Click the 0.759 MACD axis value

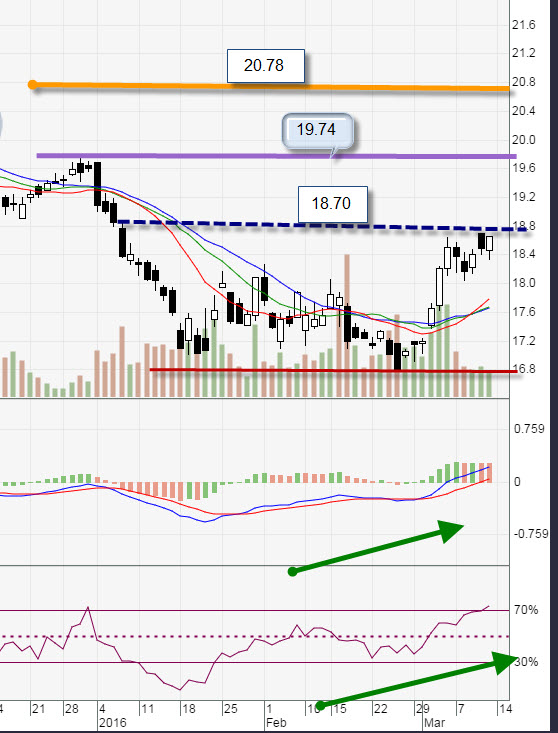[529, 429]
